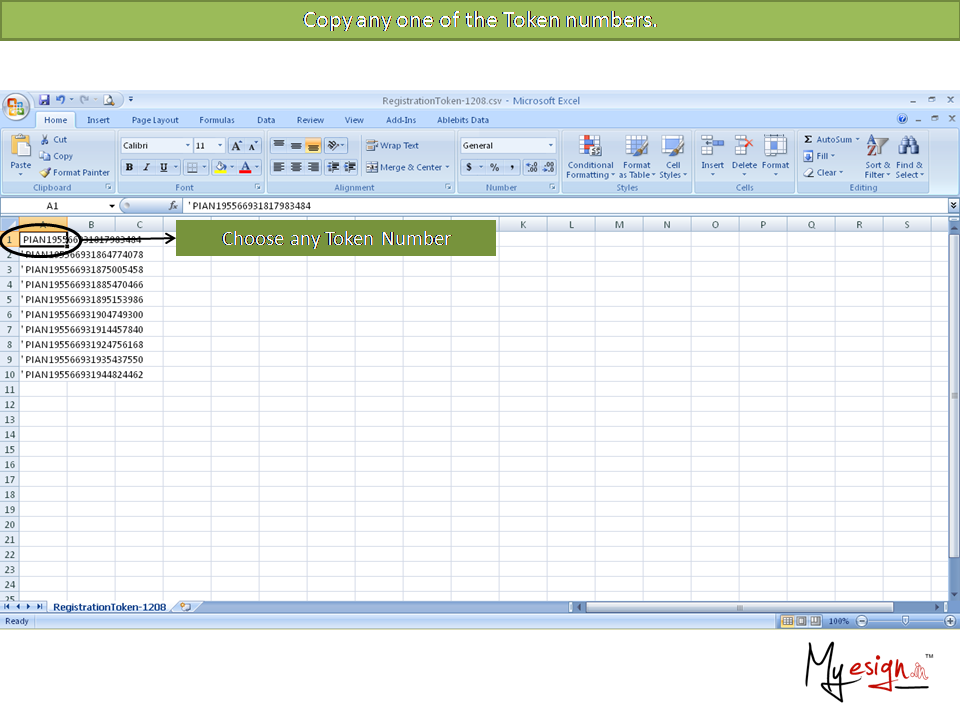Toggle Wrap Text for the cell
Viewport: 960px width, 720px height.
pyautogui.click(x=392, y=146)
